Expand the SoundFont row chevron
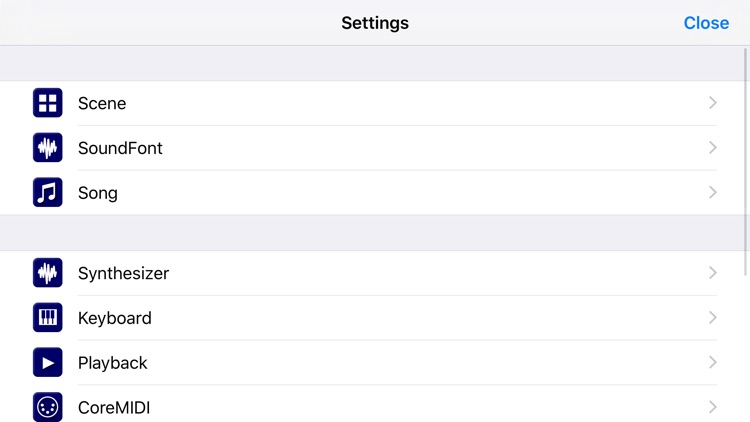The image size is (750, 422). point(713,147)
